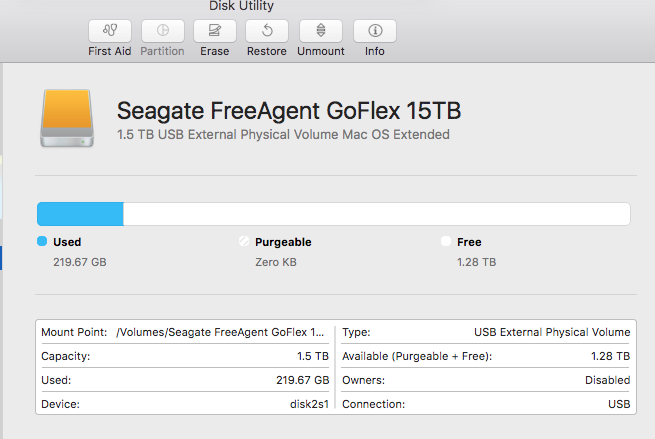This screenshot has height=439, width=655.
Task: Select the Connection USB row
Action: pyautogui.click(x=485, y=405)
